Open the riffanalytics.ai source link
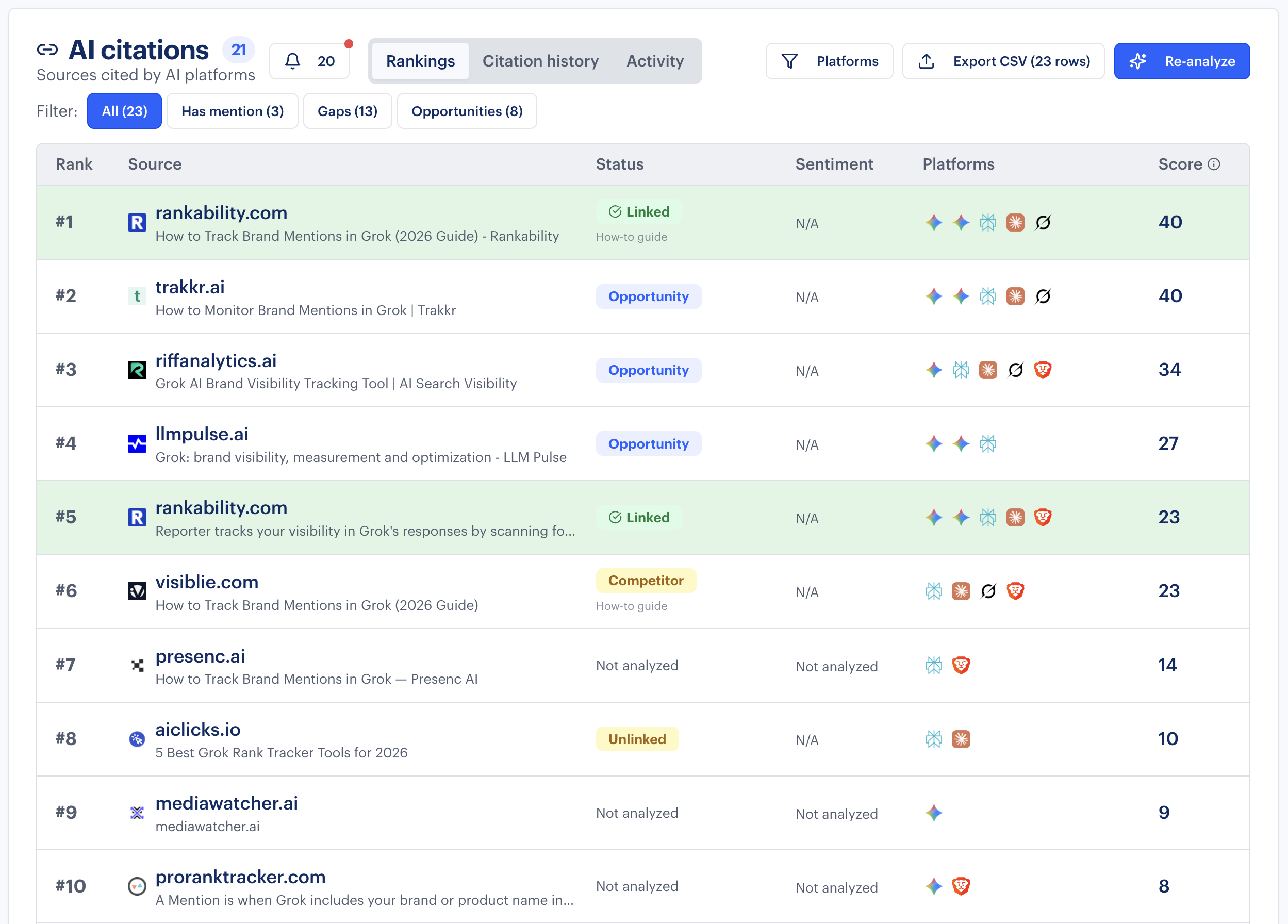Screen dimensions: 1288x924 coord(216,360)
